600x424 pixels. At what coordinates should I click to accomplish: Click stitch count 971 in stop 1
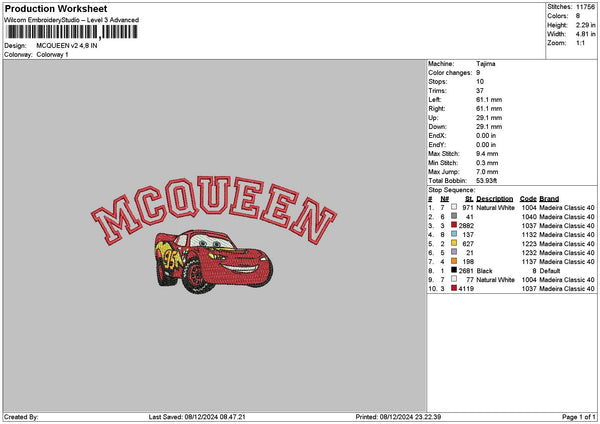[x=468, y=208]
